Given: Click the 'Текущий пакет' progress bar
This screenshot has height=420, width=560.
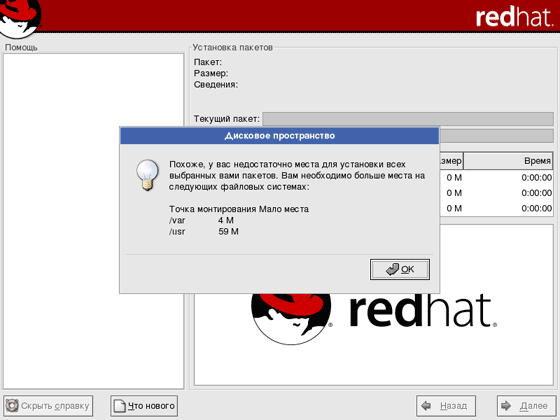Looking at the screenshot, I should (x=408, y=119).
